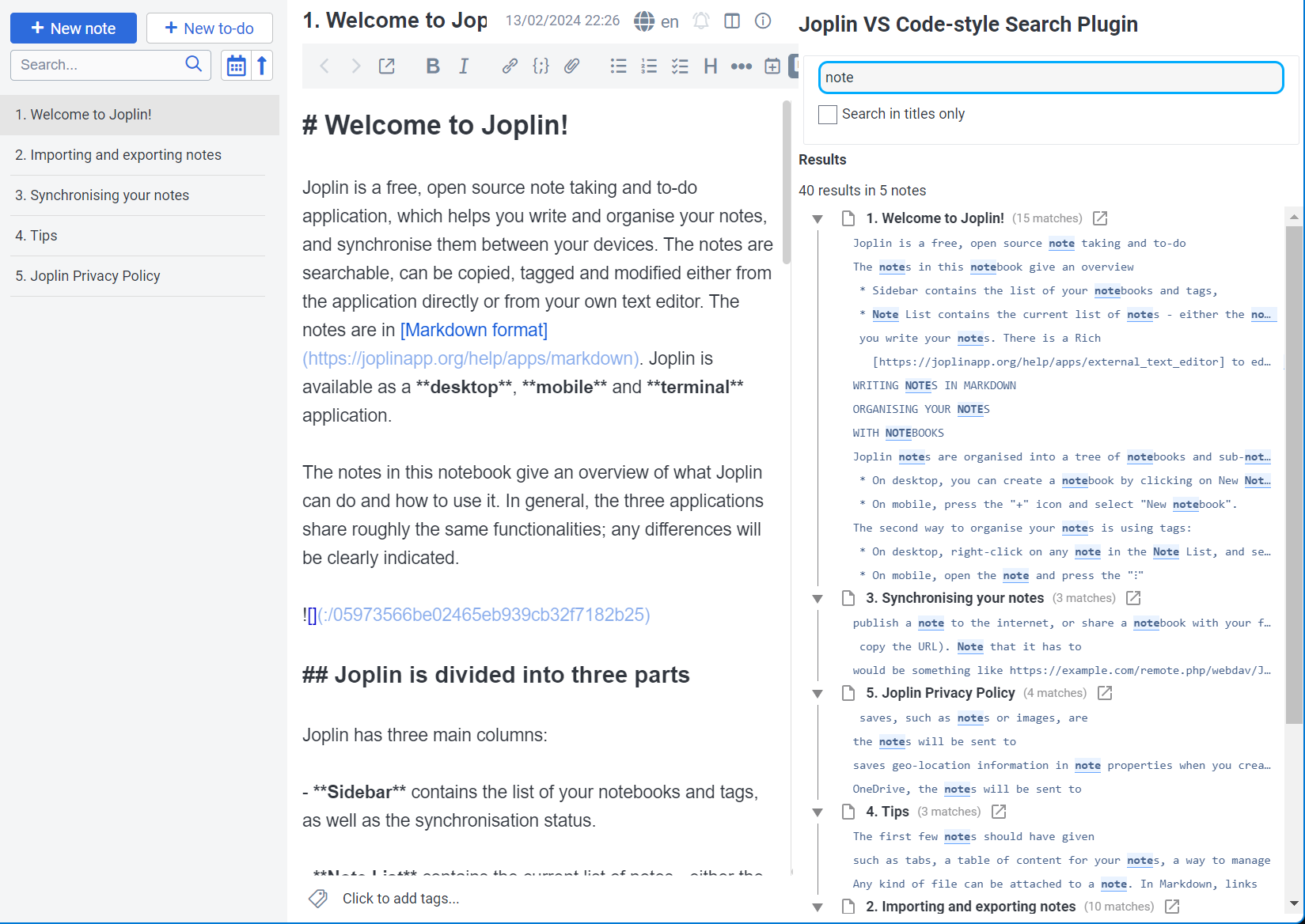
Task: Apply bold formatting
Action: coord(432,66)
